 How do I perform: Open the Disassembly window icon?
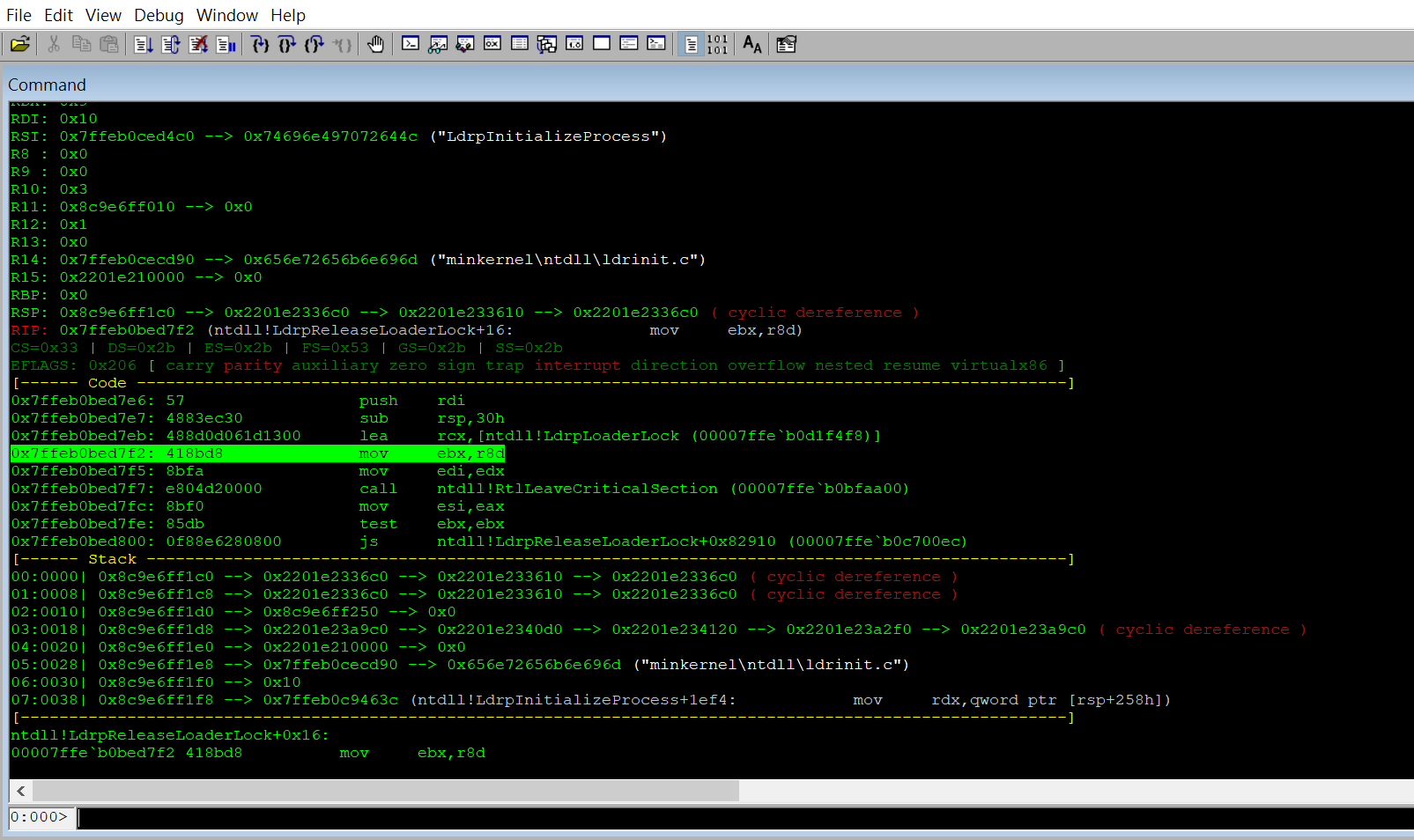[574, 44]
